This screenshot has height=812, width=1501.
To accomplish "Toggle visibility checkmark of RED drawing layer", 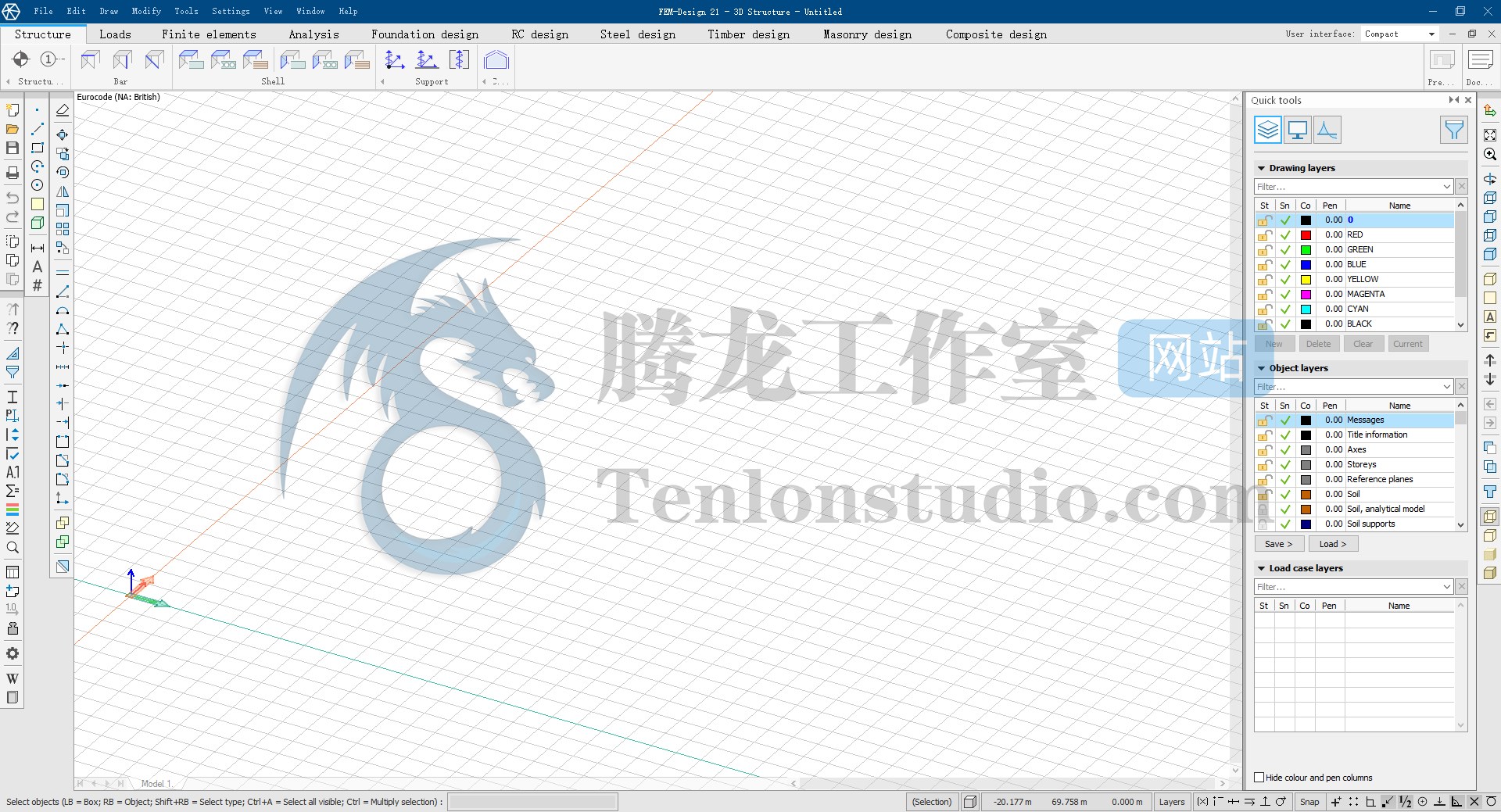I will [x=1284, y=235].
